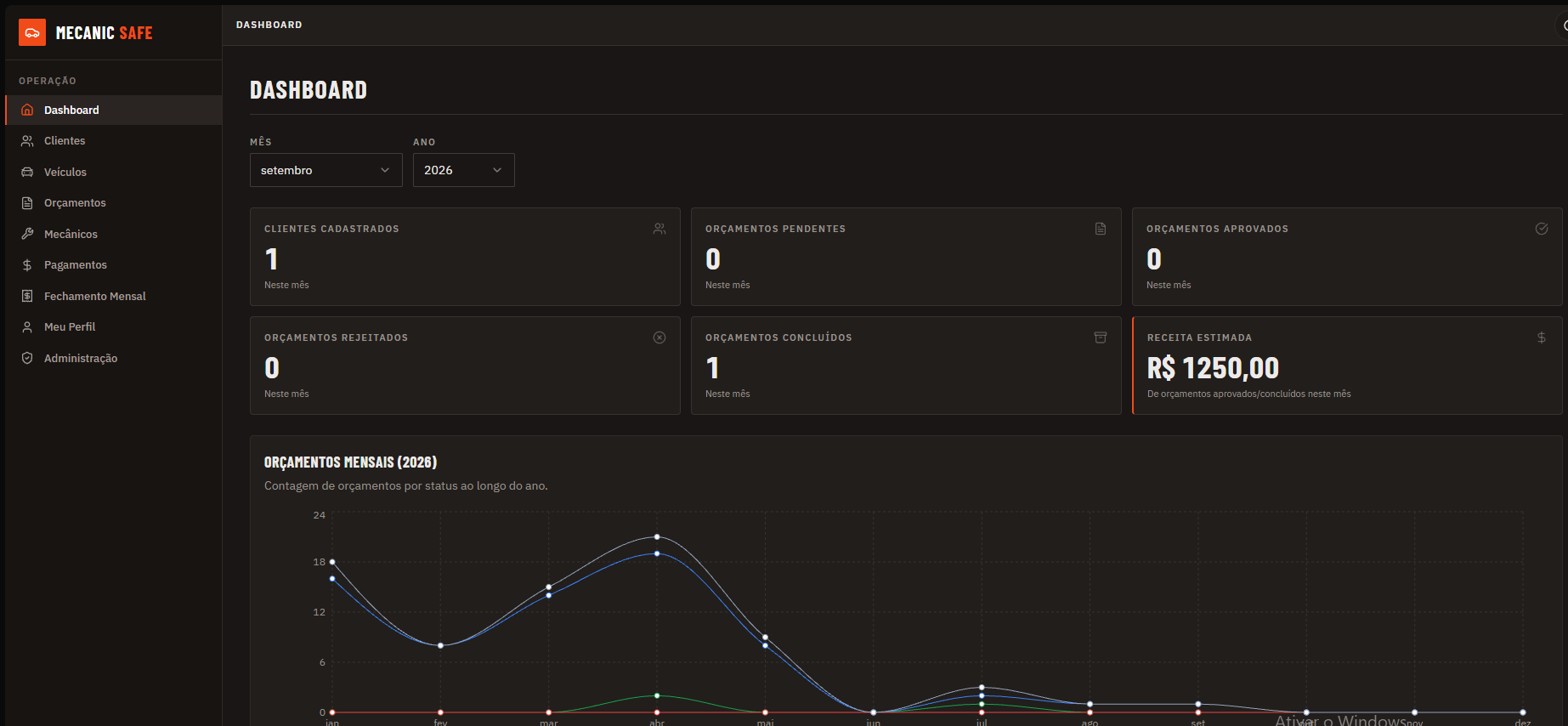Screen dimensions: 1568x726
Task: Go to Meu Perfil
Action: point(114,327)
